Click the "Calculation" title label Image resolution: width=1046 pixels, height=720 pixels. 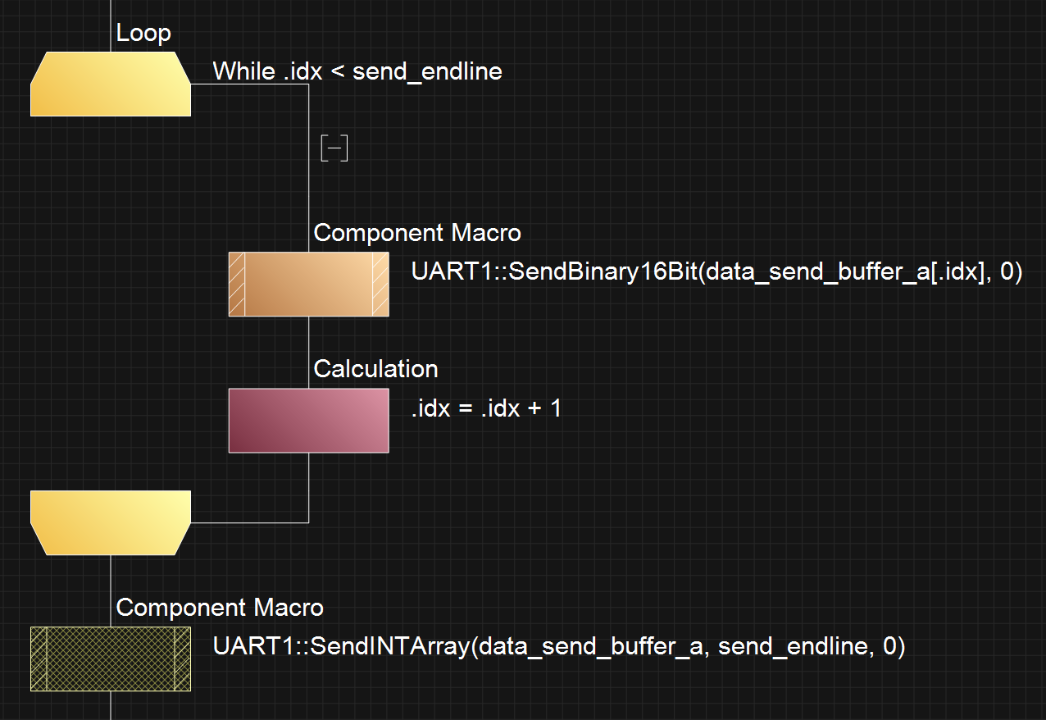point(376,369)
